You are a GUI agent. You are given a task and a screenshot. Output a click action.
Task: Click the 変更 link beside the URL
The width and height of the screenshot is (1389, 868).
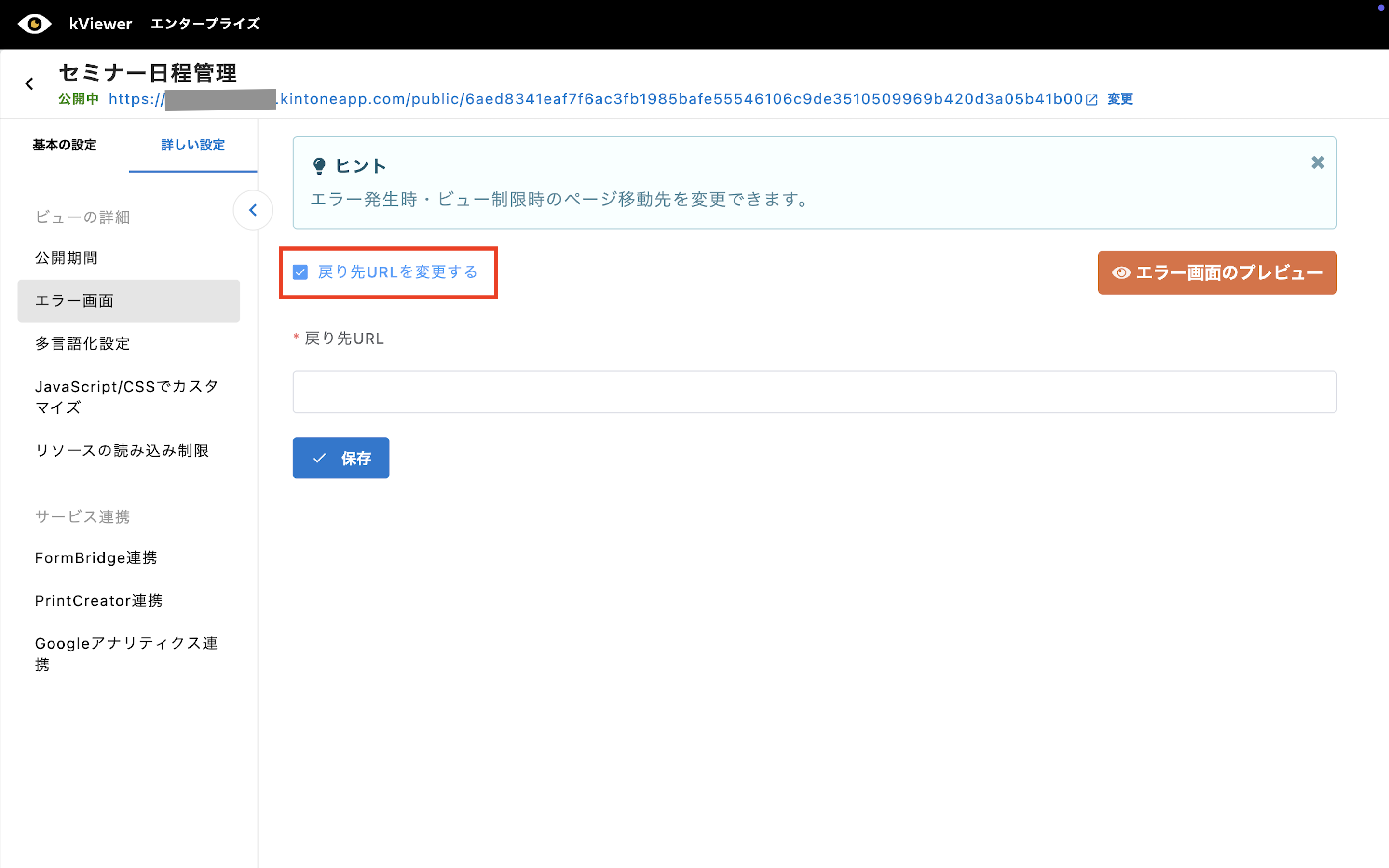1120,99
